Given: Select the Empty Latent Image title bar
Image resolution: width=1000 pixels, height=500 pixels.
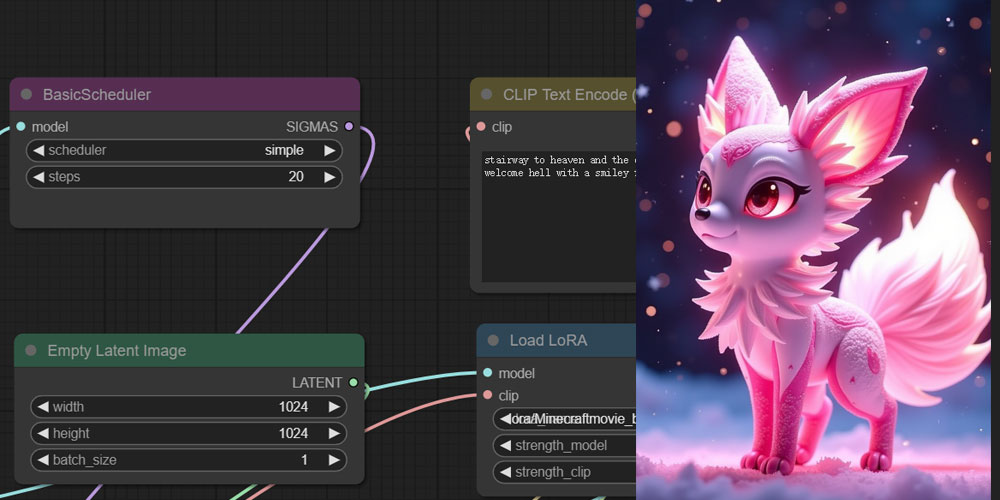Looking at the screenshot, I should click(189, 350).
